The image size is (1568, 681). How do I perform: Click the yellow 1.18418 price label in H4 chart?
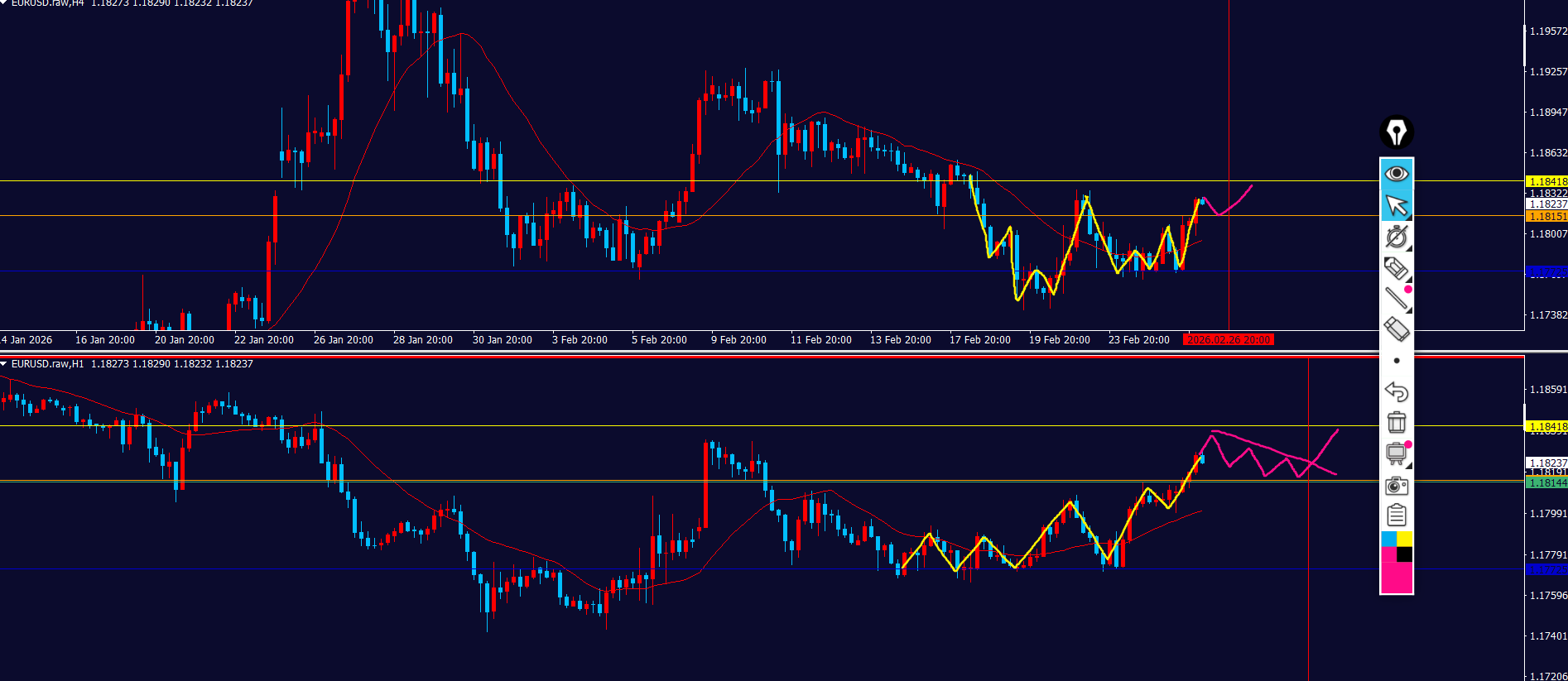(x=1546, y=181)
